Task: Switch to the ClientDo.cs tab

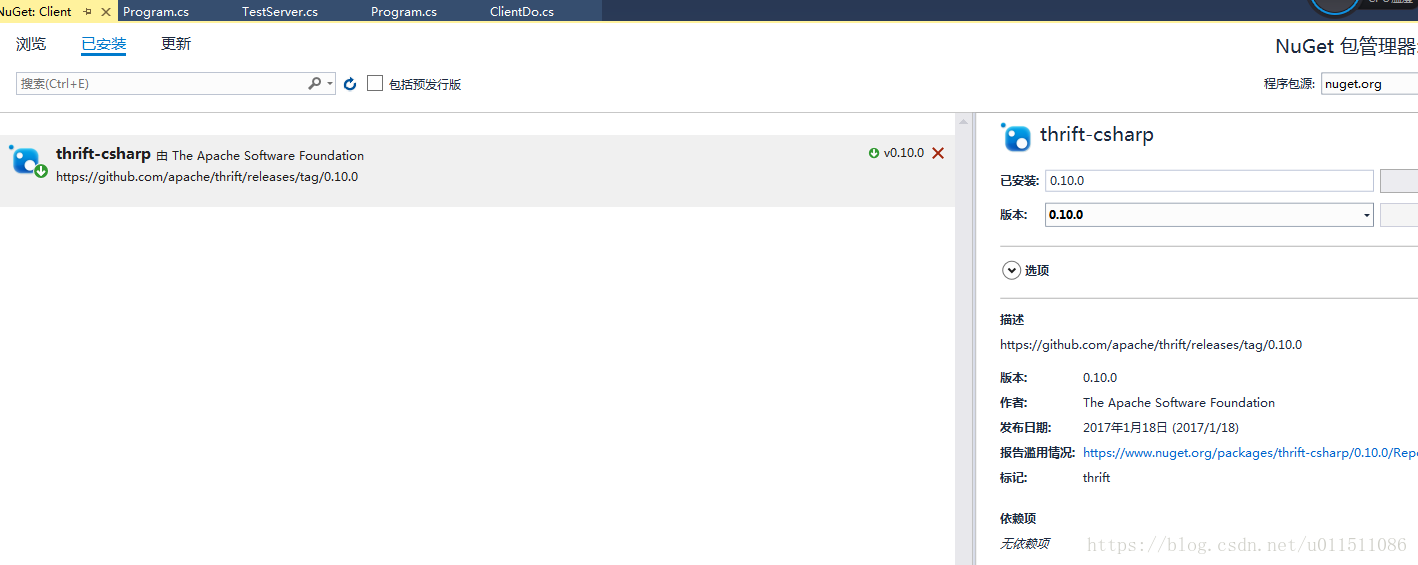Action: (522, 12)
